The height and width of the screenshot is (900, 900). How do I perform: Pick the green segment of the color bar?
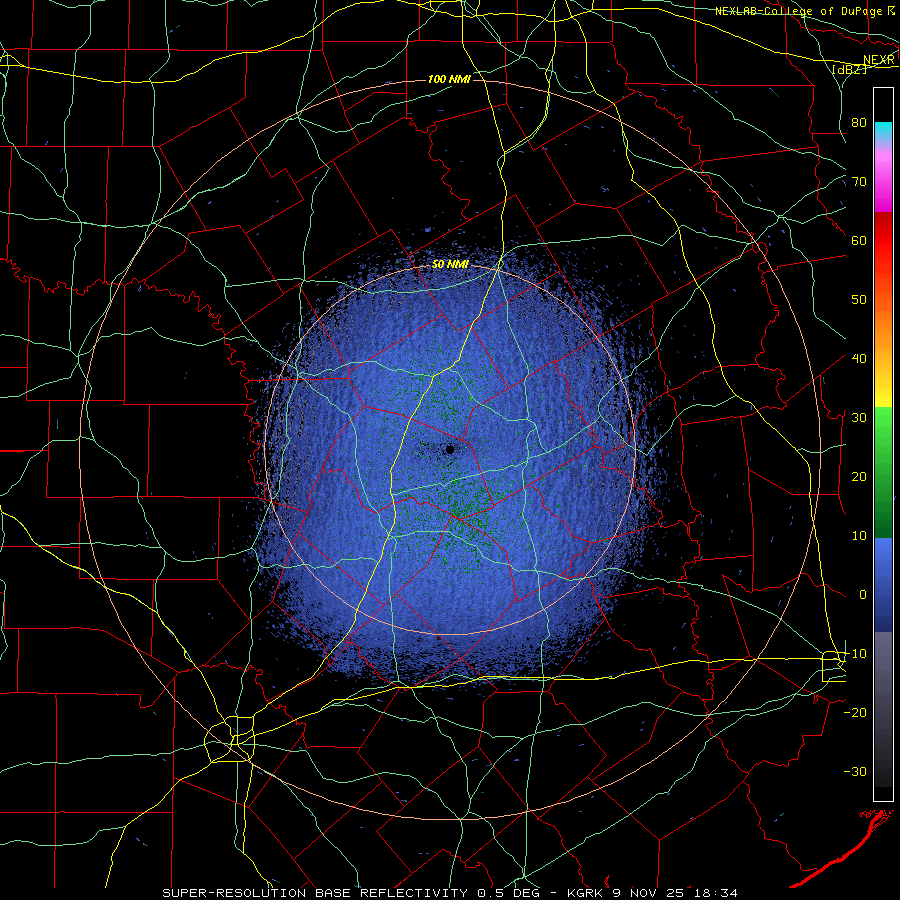(883, 472)
